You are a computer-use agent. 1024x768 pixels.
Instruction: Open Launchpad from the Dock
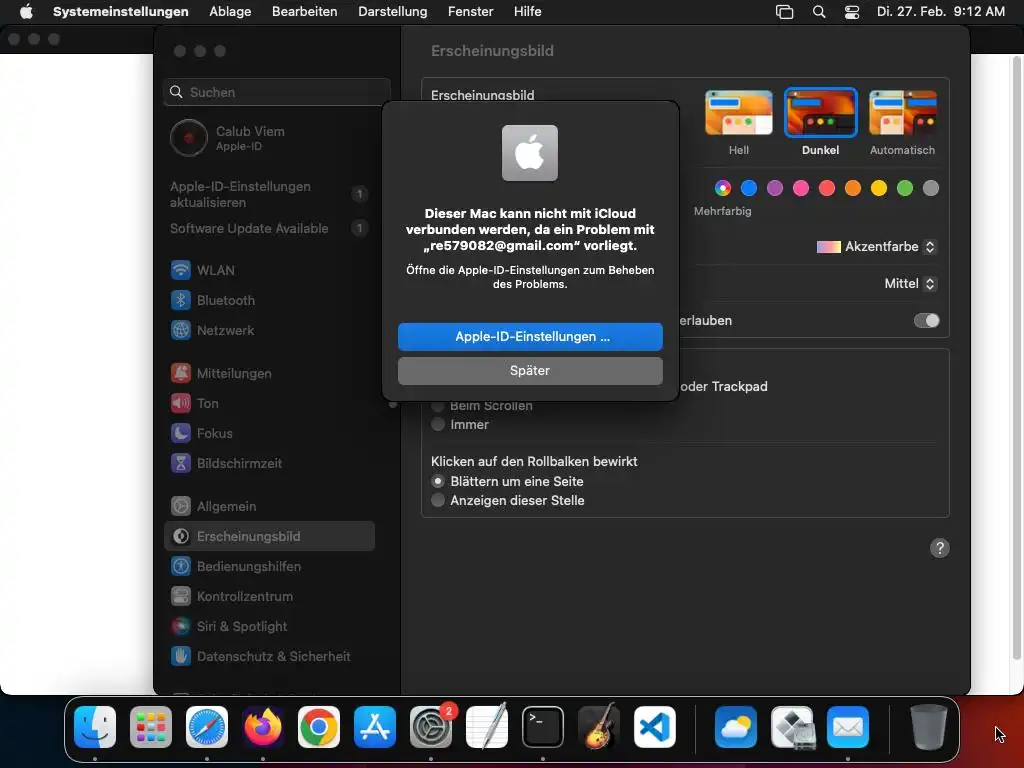click(151, 727)
